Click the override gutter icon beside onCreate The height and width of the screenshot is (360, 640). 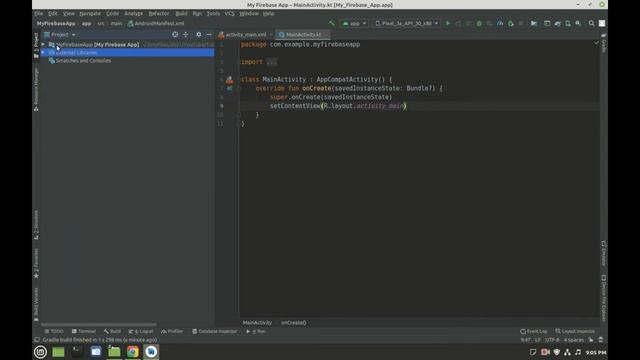(230, 88)
